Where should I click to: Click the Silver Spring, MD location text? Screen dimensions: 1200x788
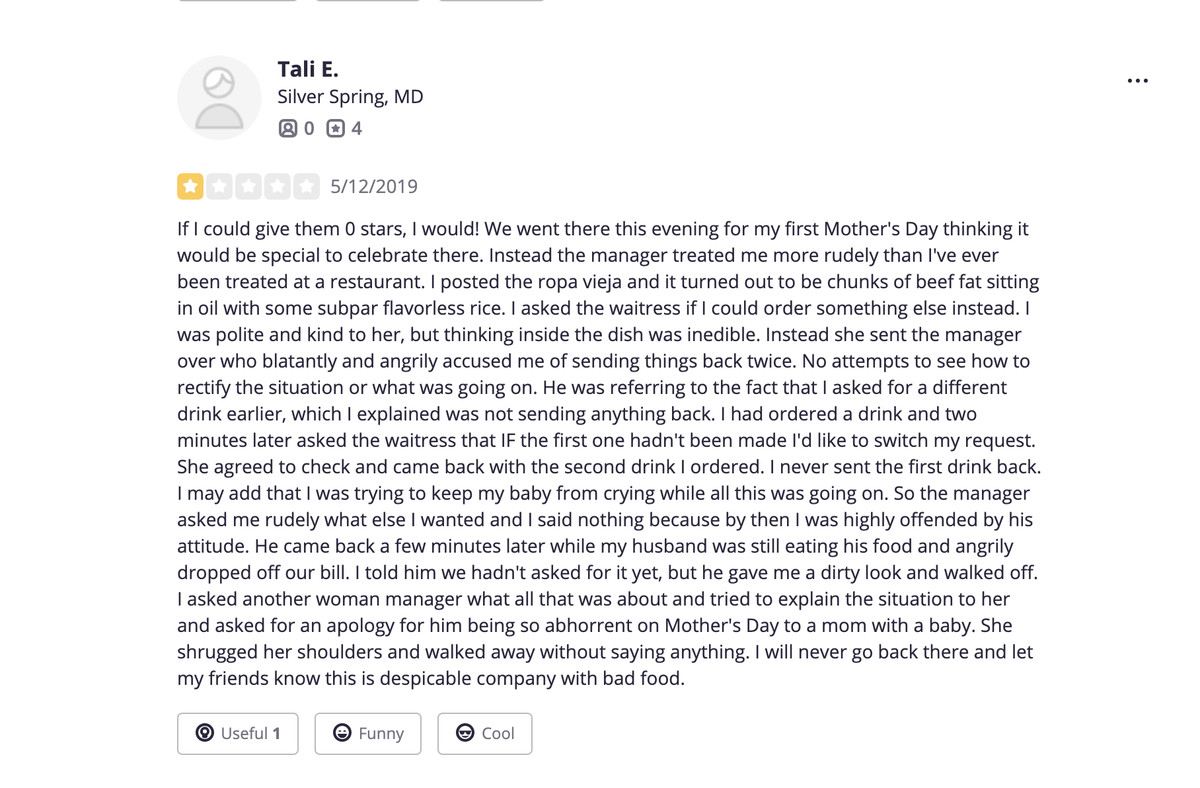coord(350,97)
